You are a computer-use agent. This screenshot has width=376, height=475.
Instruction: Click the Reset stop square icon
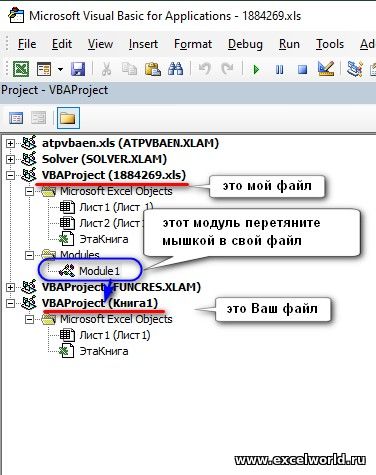[302, 69]
